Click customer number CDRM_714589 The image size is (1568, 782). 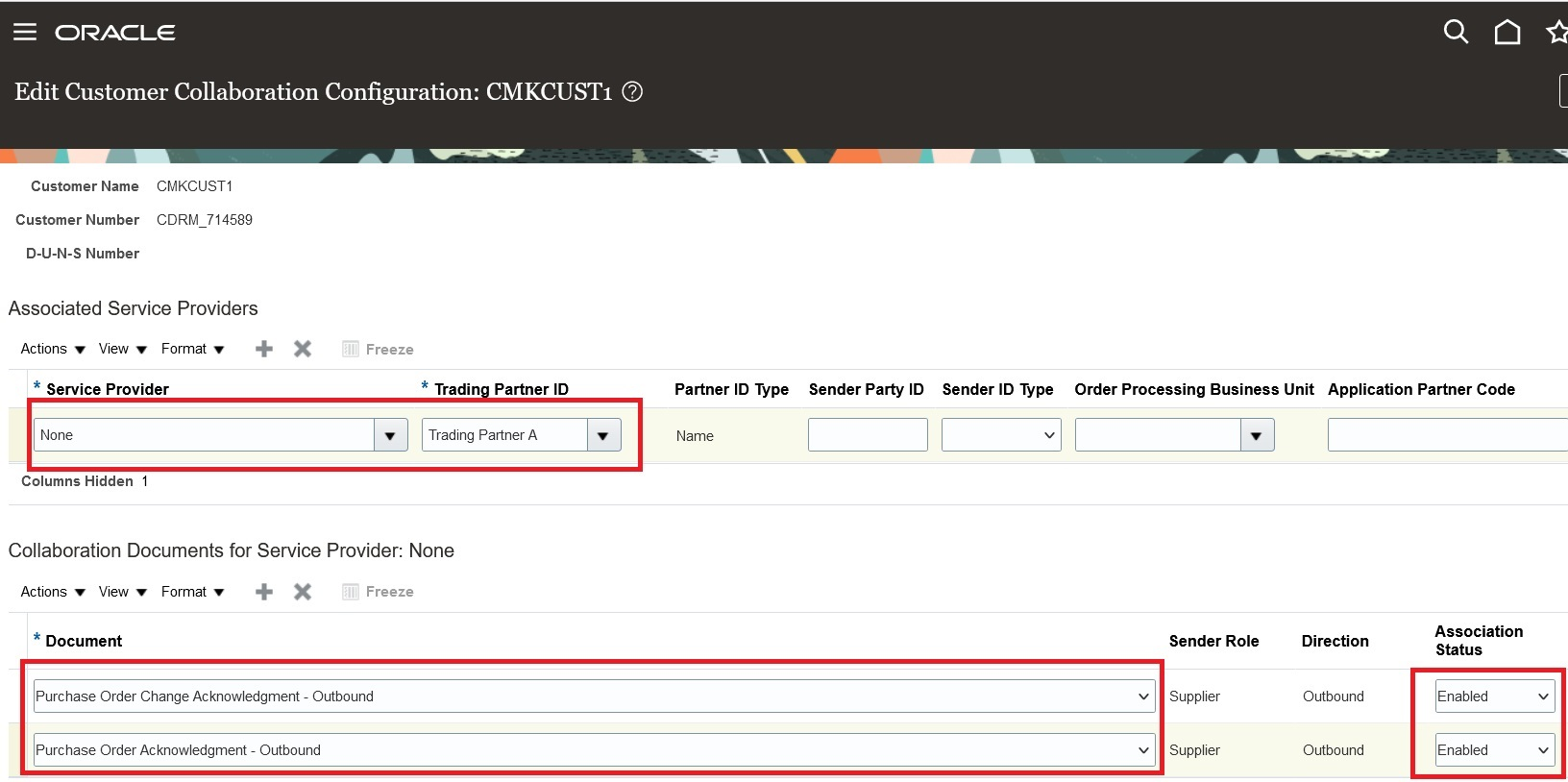(x=205, y=220)
